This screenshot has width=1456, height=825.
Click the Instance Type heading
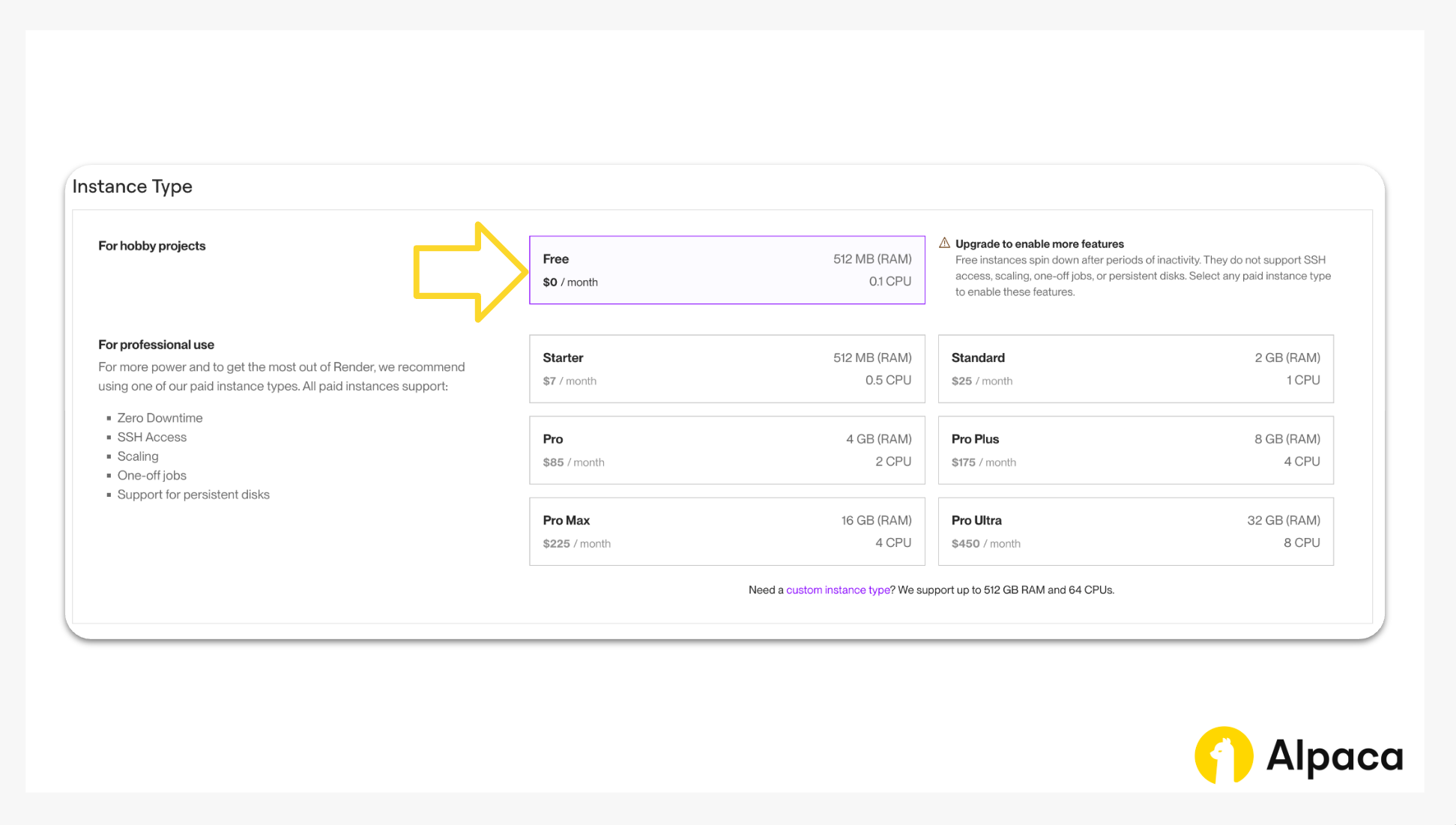(x=133, y=187)
